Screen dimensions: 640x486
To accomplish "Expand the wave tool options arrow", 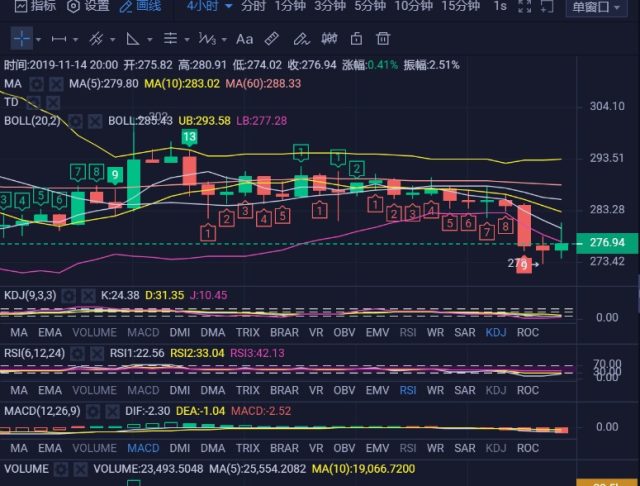I will 224,40.
